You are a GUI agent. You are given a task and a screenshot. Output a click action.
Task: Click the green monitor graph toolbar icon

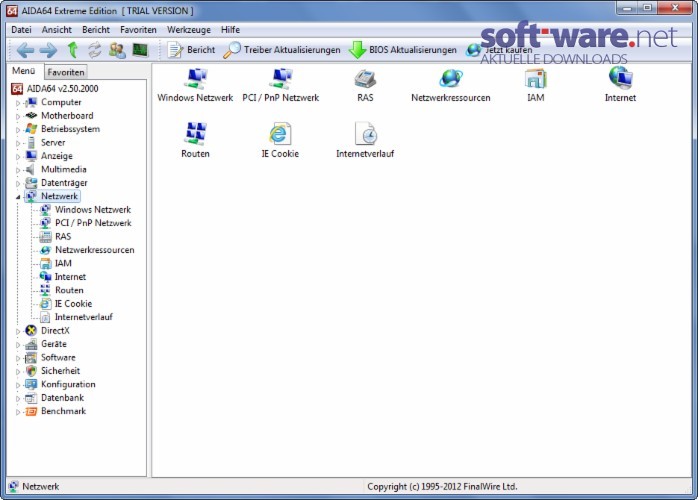[x=140, y=50]
